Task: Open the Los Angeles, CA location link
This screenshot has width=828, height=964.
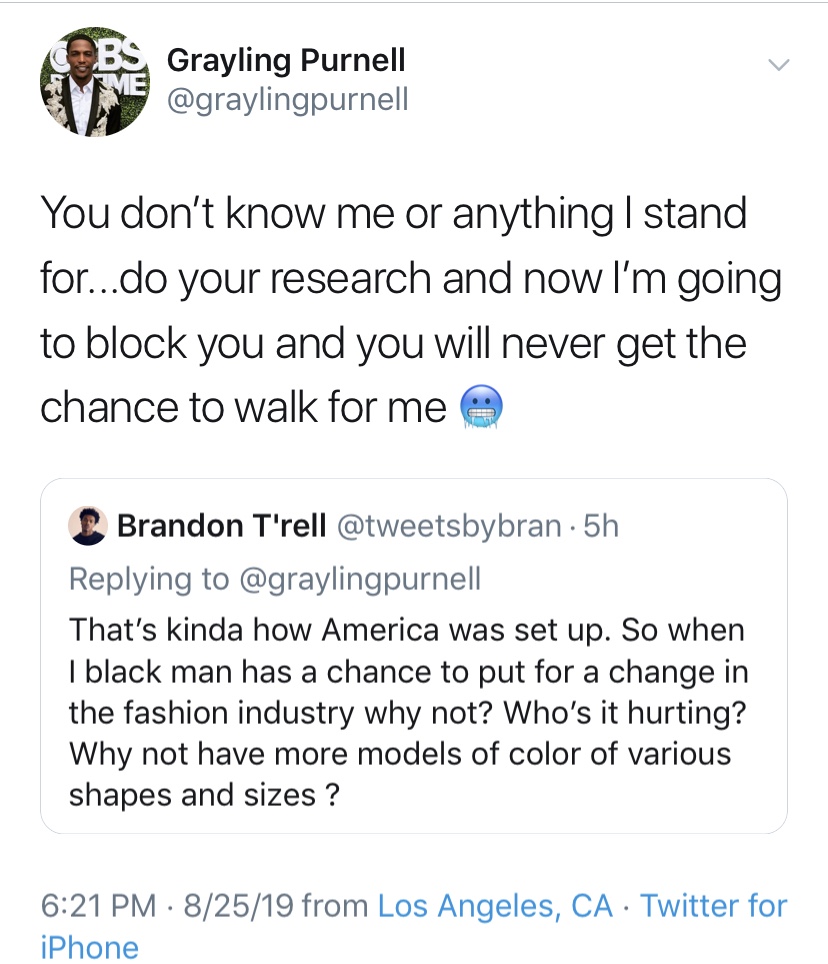Action: coord(495,906)
